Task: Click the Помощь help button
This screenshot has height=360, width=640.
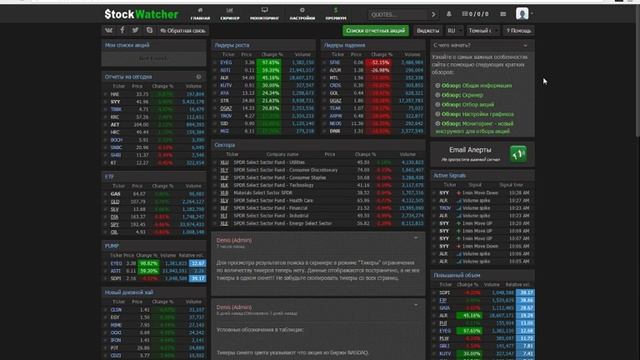Action: coord(518,31)
